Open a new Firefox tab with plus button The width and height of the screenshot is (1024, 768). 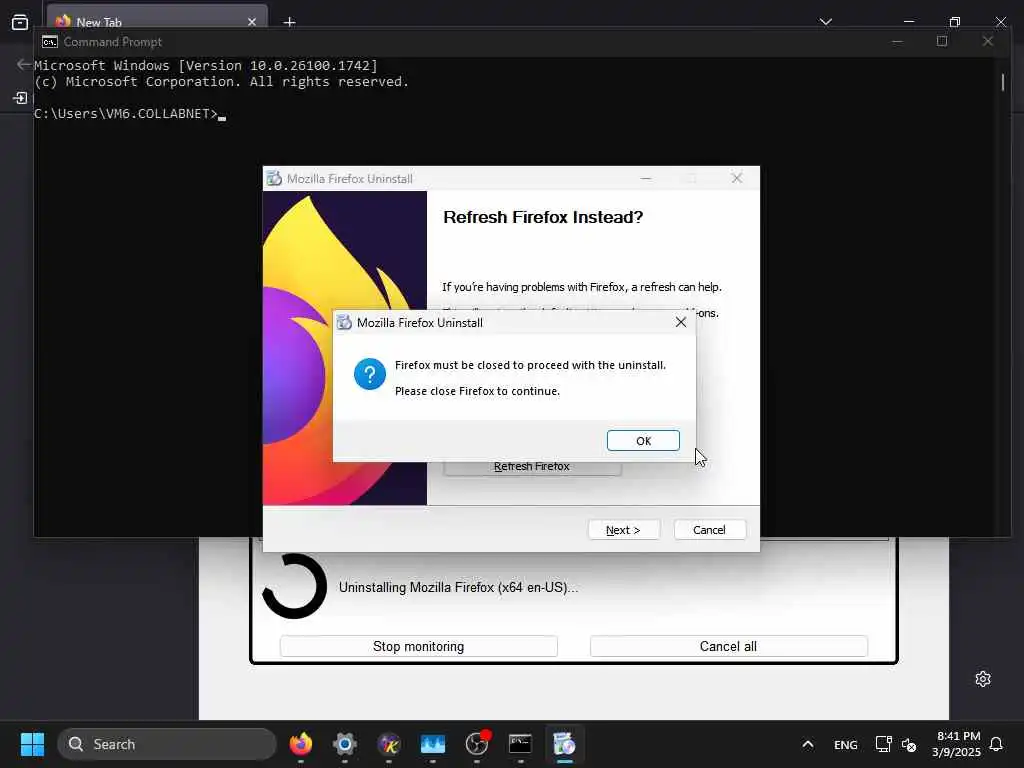(x=289, y=22)
